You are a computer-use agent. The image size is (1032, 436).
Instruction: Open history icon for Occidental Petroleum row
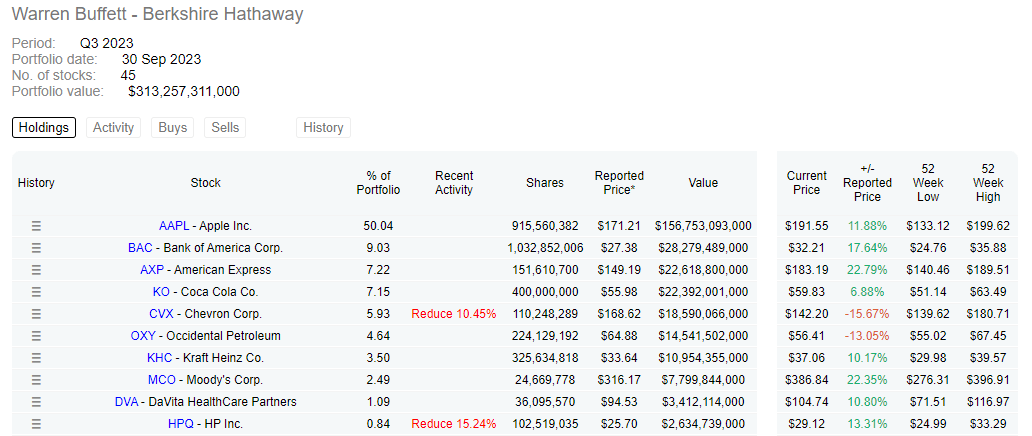(x=36, y=336)
